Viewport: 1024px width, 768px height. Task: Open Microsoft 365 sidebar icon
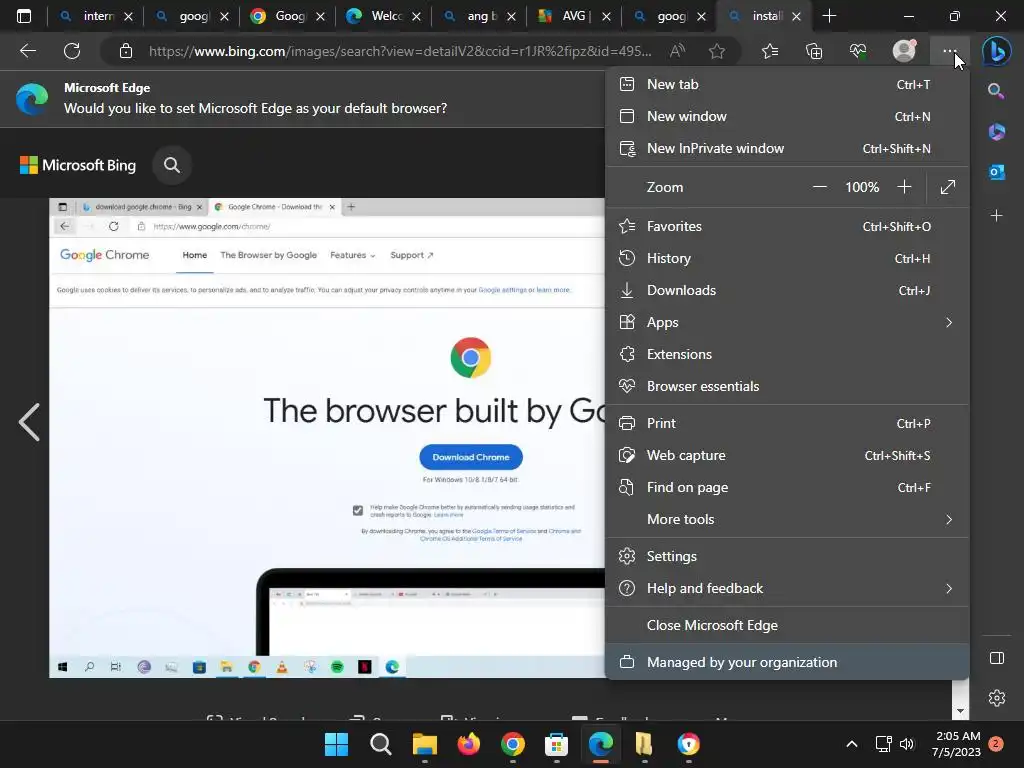click(x=996, y=131)
